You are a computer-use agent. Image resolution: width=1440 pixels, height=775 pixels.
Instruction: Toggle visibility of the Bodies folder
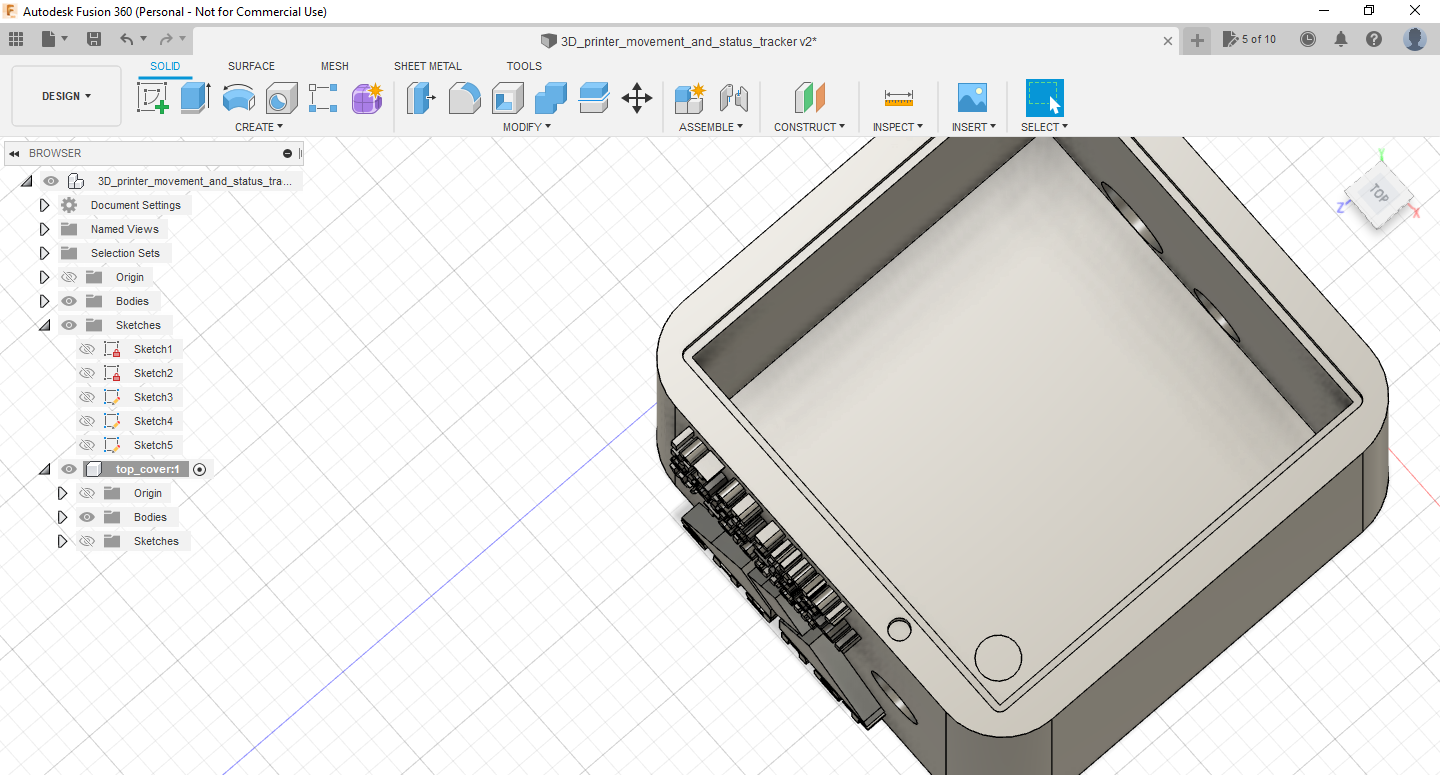point(69,301)
